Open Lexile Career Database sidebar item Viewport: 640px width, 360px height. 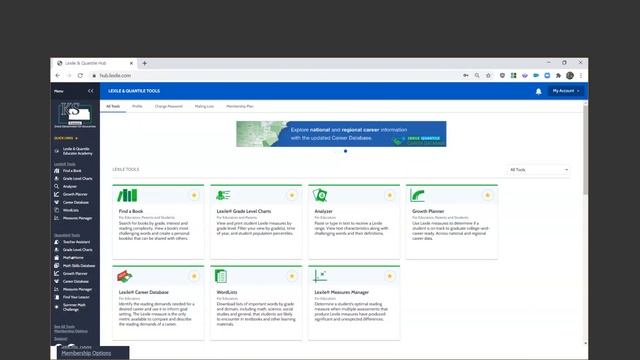coord(76,202)
